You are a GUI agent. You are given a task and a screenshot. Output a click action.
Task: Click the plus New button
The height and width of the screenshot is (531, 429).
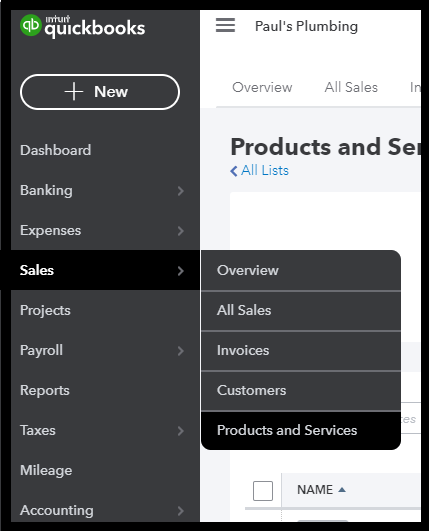click(100, 92)
